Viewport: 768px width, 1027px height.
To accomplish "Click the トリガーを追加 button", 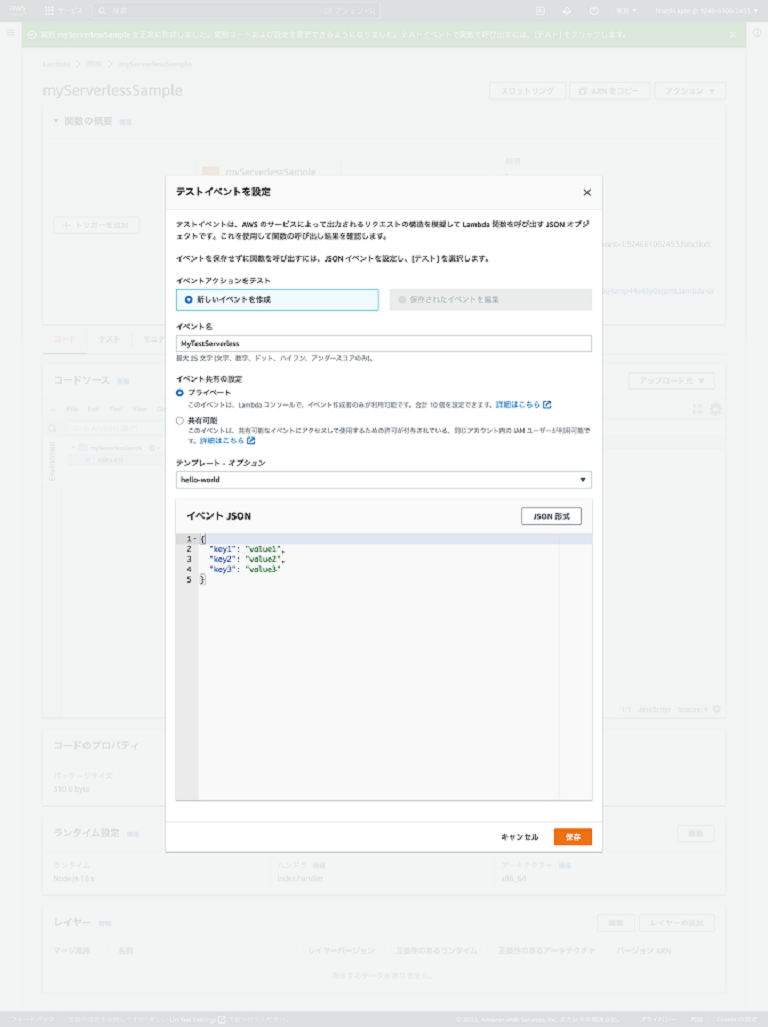I will click(x=96, y=225).
